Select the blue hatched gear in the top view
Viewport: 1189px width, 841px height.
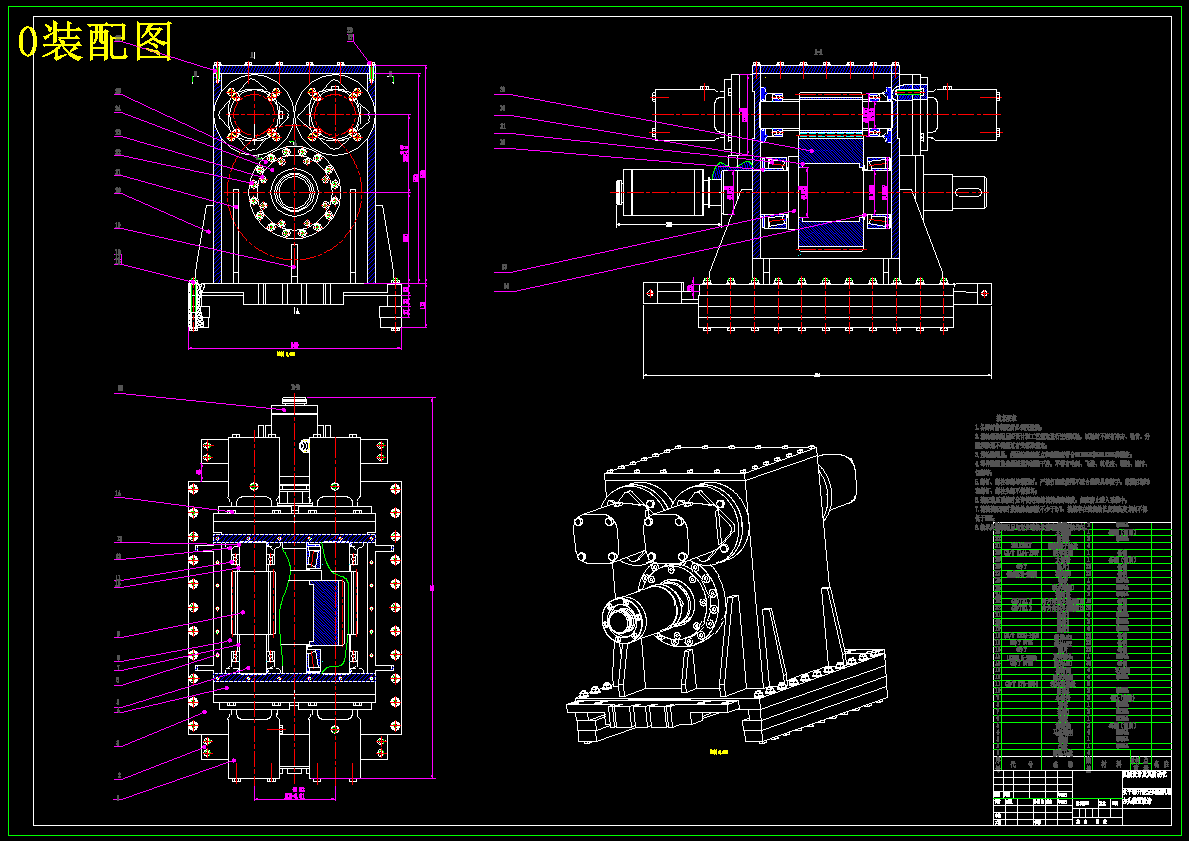click(328, 613)
